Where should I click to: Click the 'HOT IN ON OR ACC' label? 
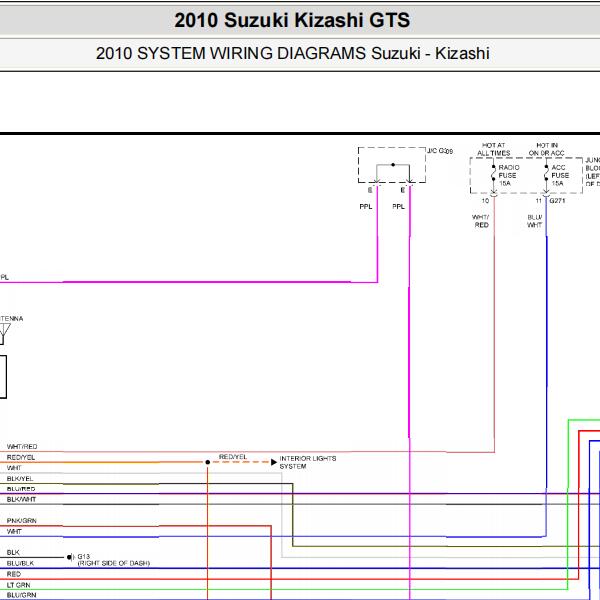pos(546,149)
